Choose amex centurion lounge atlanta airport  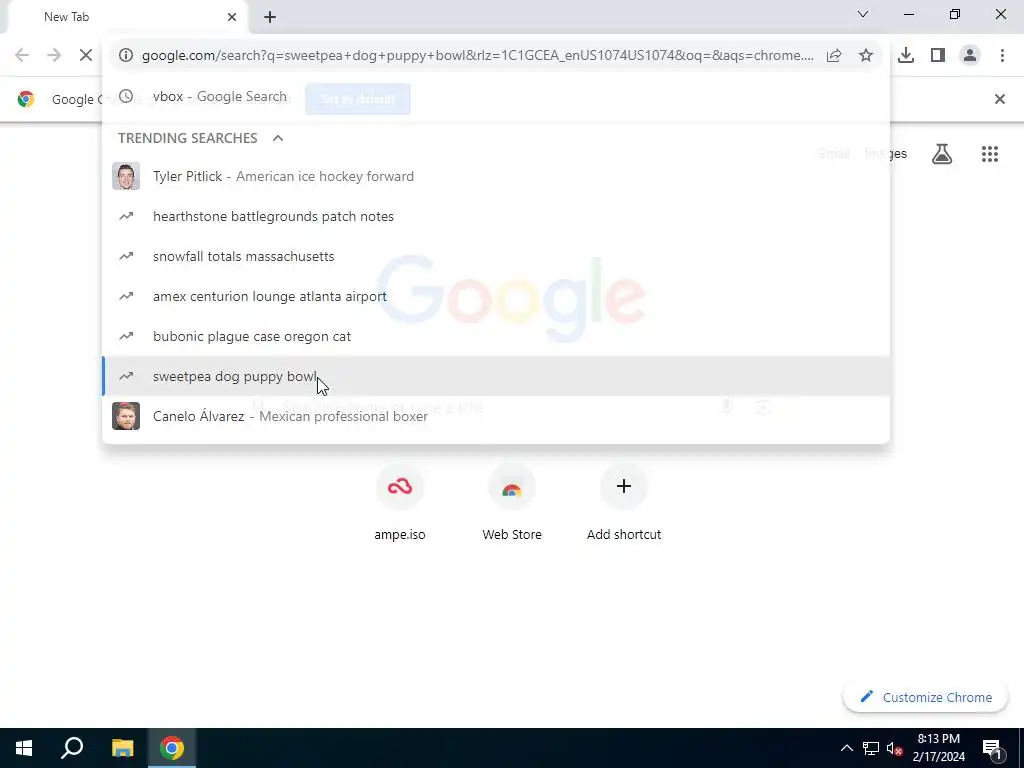tap(496, 296)
